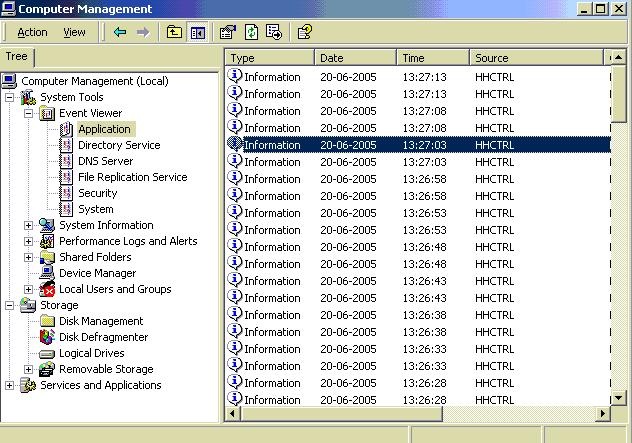
Task: Expand the Services and Applications node
Action: pyautogui.click(x=10, y=385)
